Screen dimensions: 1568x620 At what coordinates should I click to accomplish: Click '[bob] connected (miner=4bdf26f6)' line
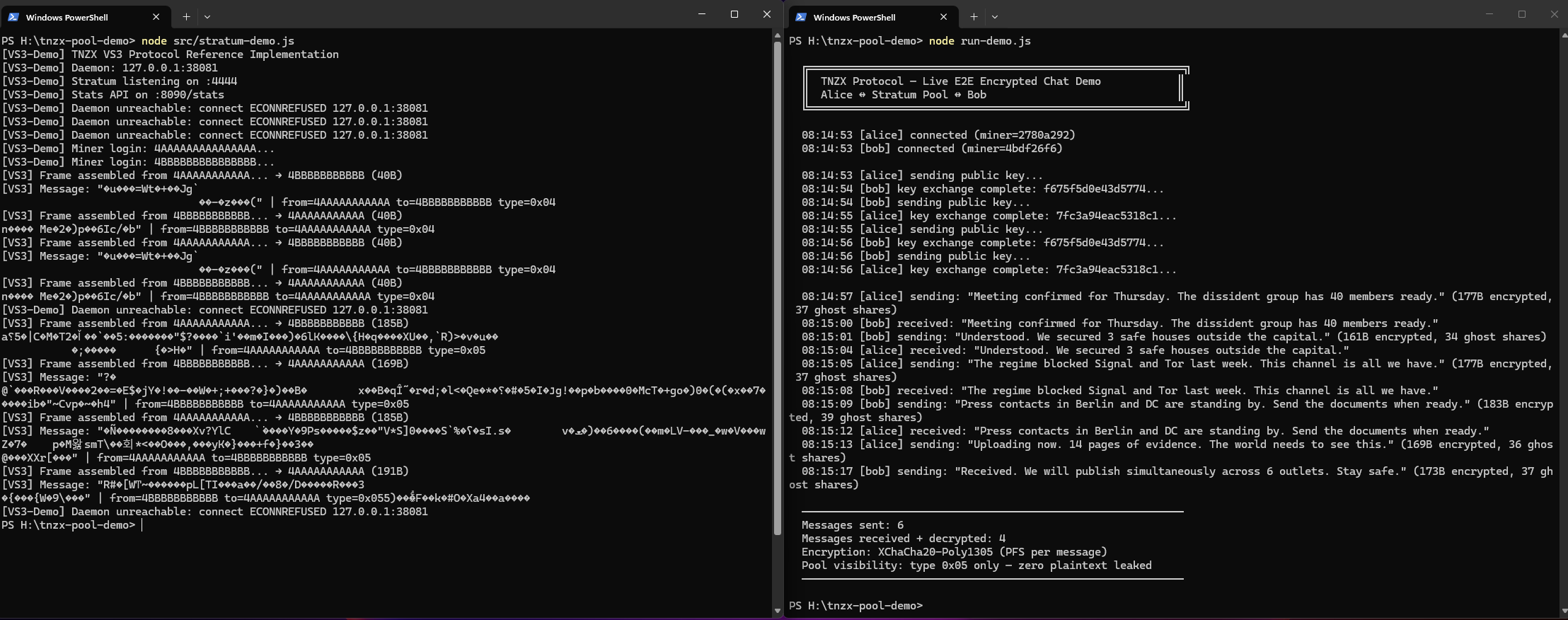(x=932, y=149)
